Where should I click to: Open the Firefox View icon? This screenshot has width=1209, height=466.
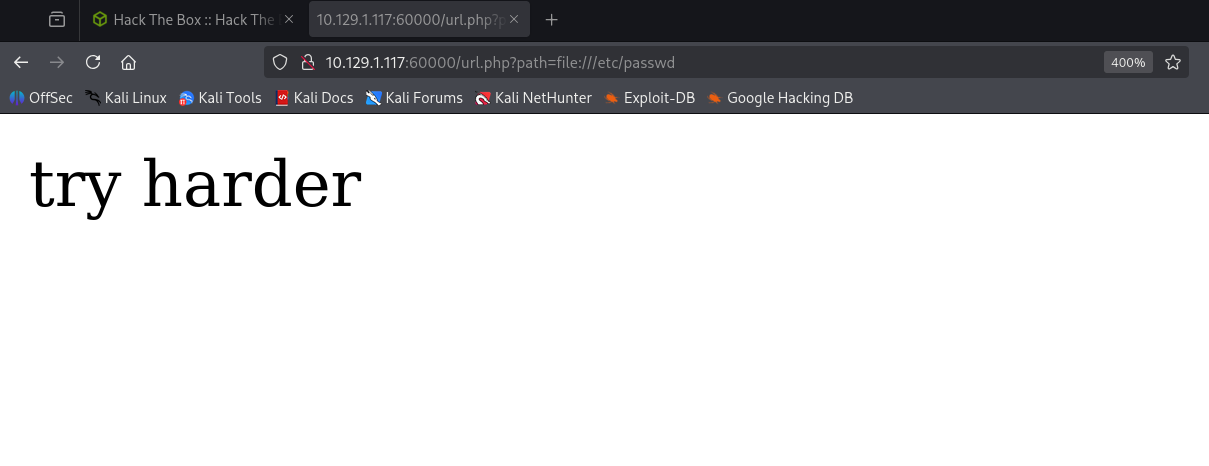pos(57,19)
